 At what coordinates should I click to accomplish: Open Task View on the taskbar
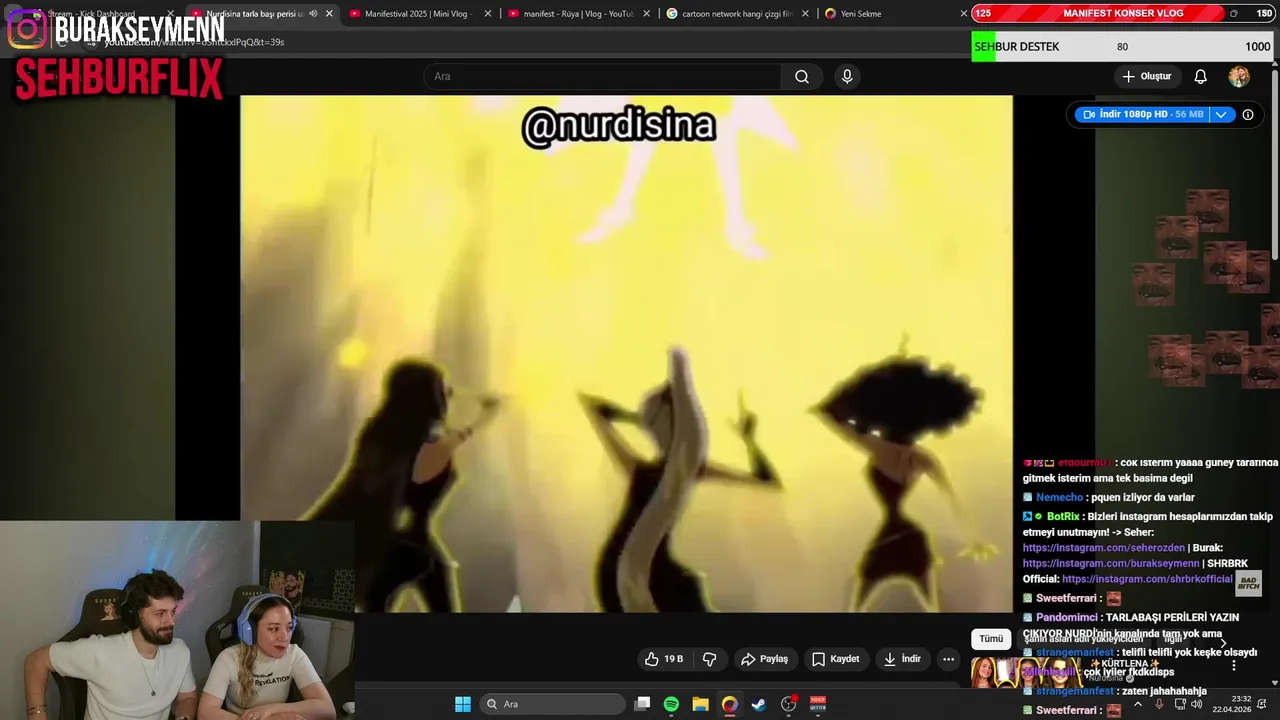[642, 704]
